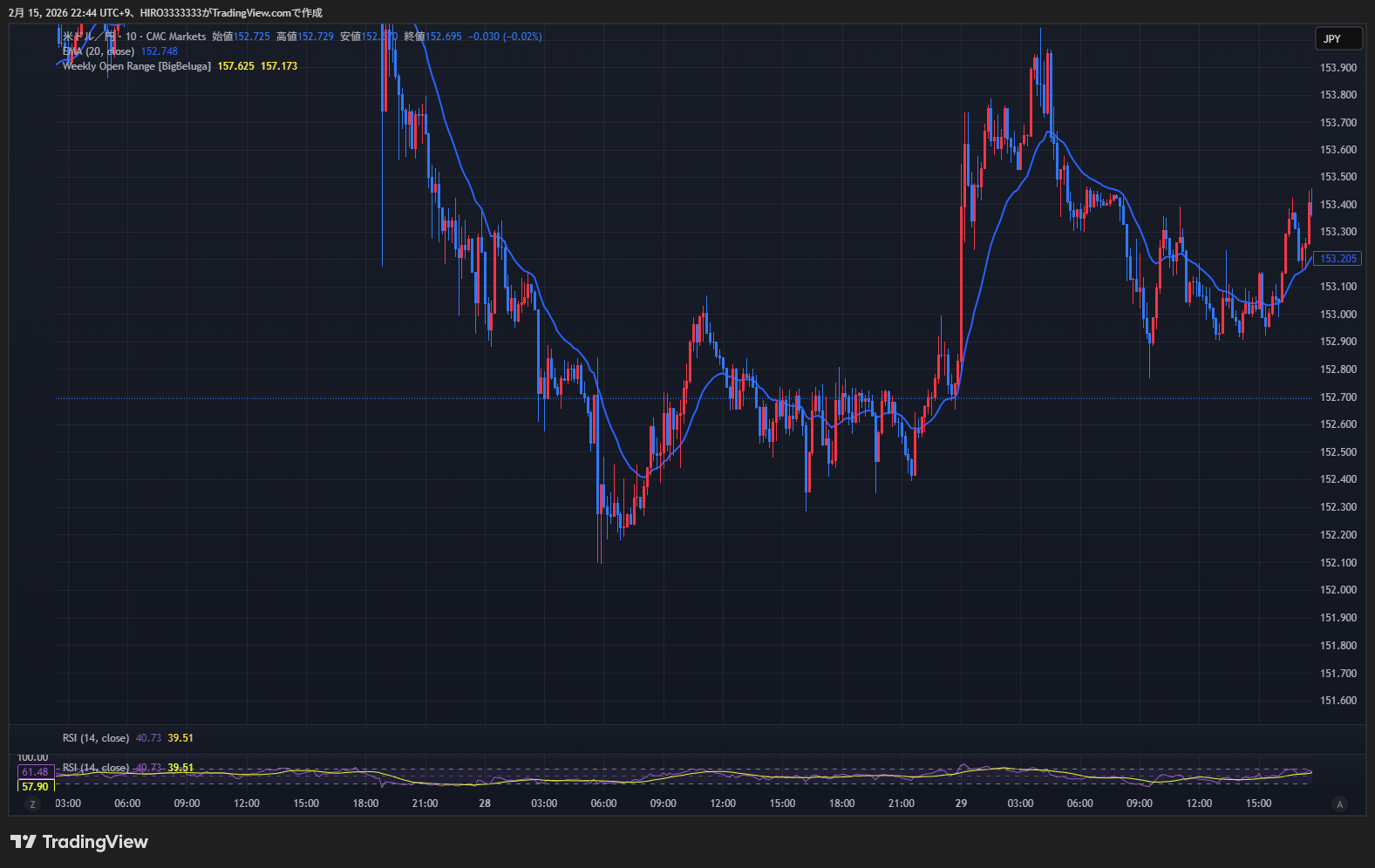This screenshot has width=1375, height=868.
Task: Click the blue 153.205 current price label
Action: (x=1338, y=259)
